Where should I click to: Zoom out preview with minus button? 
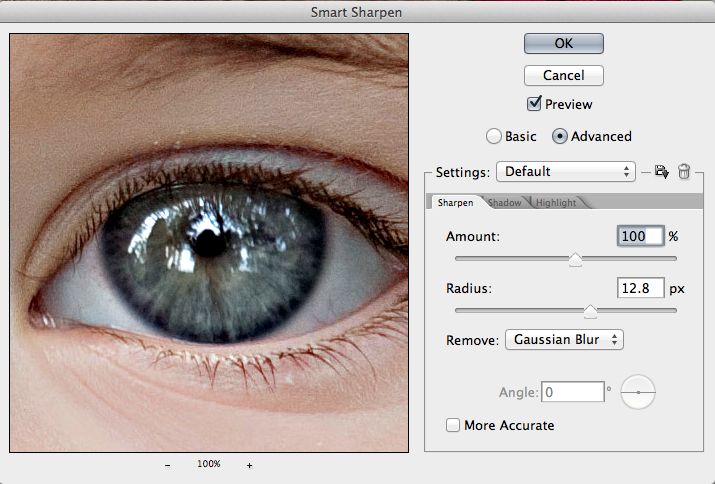[x=168, y=465]
